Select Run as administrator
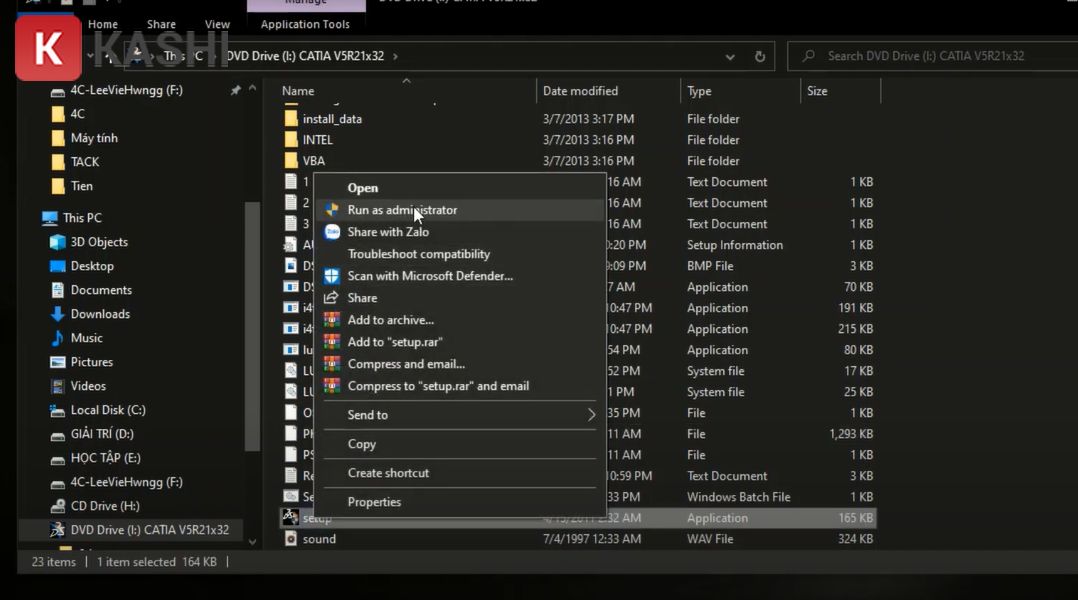 point(402,210)
